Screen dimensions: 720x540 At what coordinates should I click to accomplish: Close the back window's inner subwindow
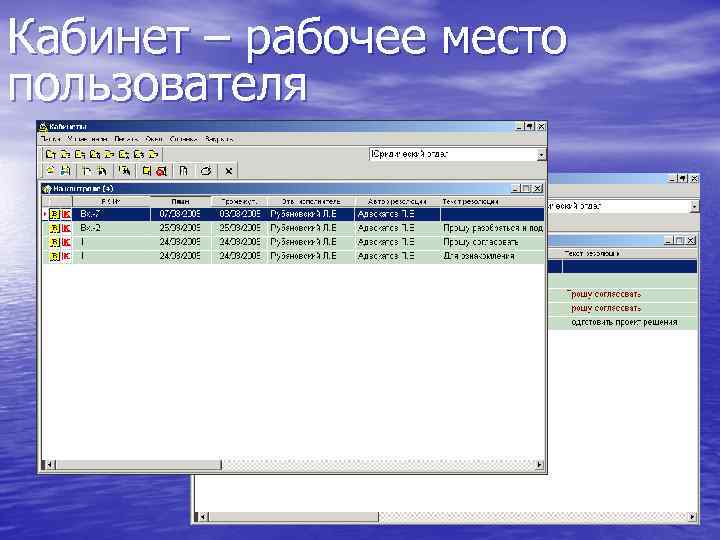coord(691,240)
